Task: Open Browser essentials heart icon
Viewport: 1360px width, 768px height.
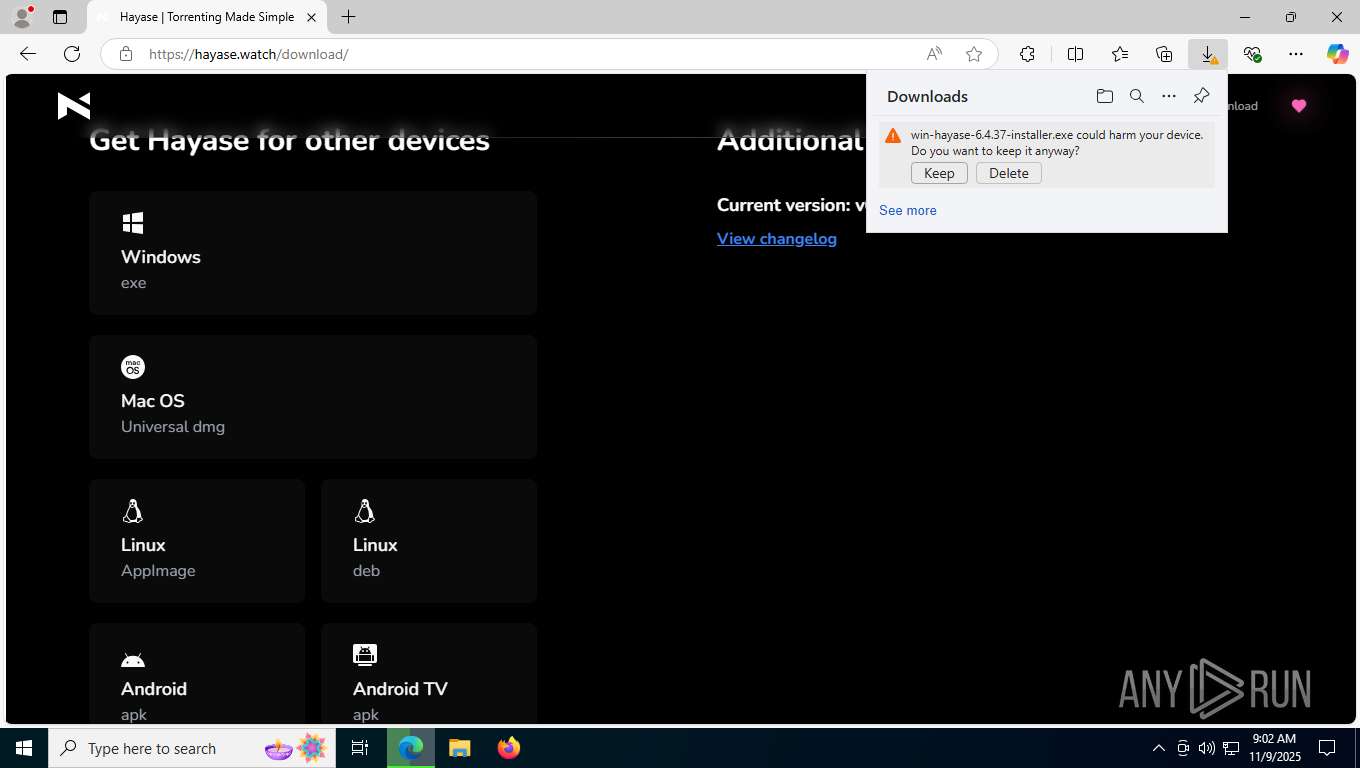Action: tap(1252, 54)
